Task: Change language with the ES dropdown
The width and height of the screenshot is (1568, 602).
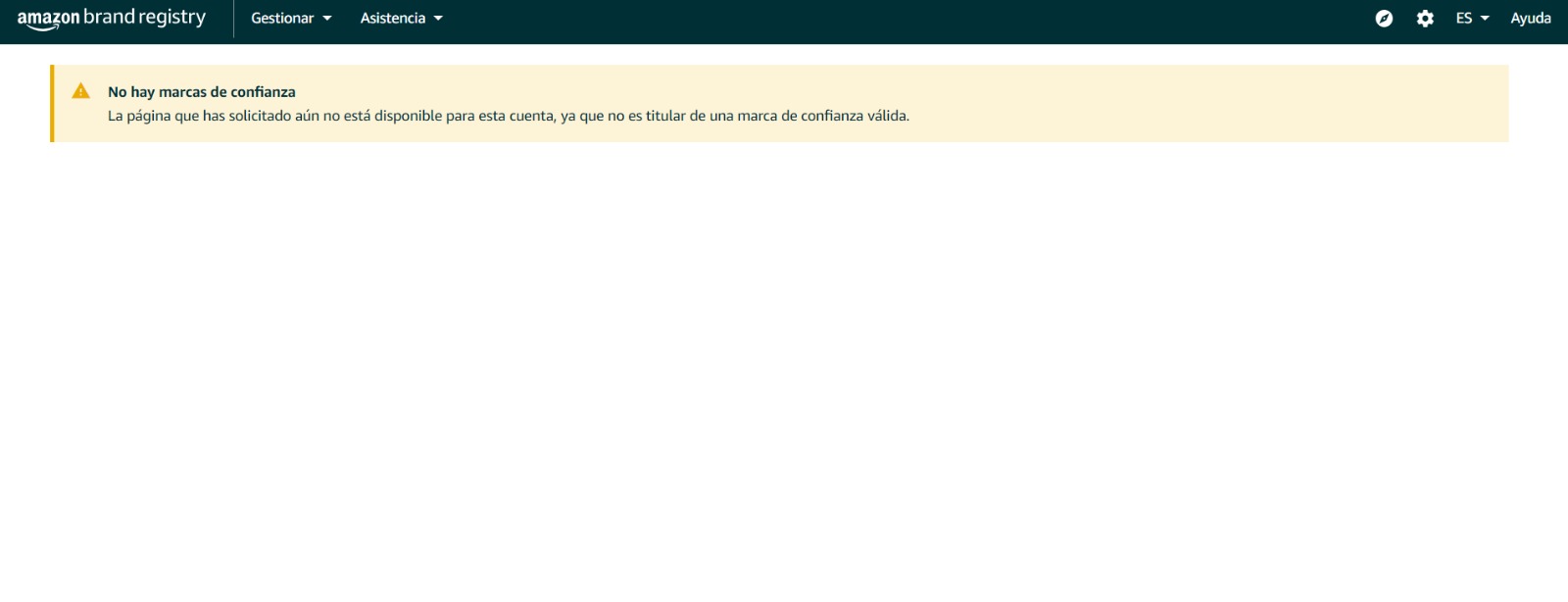Action: pos(1472,19)
